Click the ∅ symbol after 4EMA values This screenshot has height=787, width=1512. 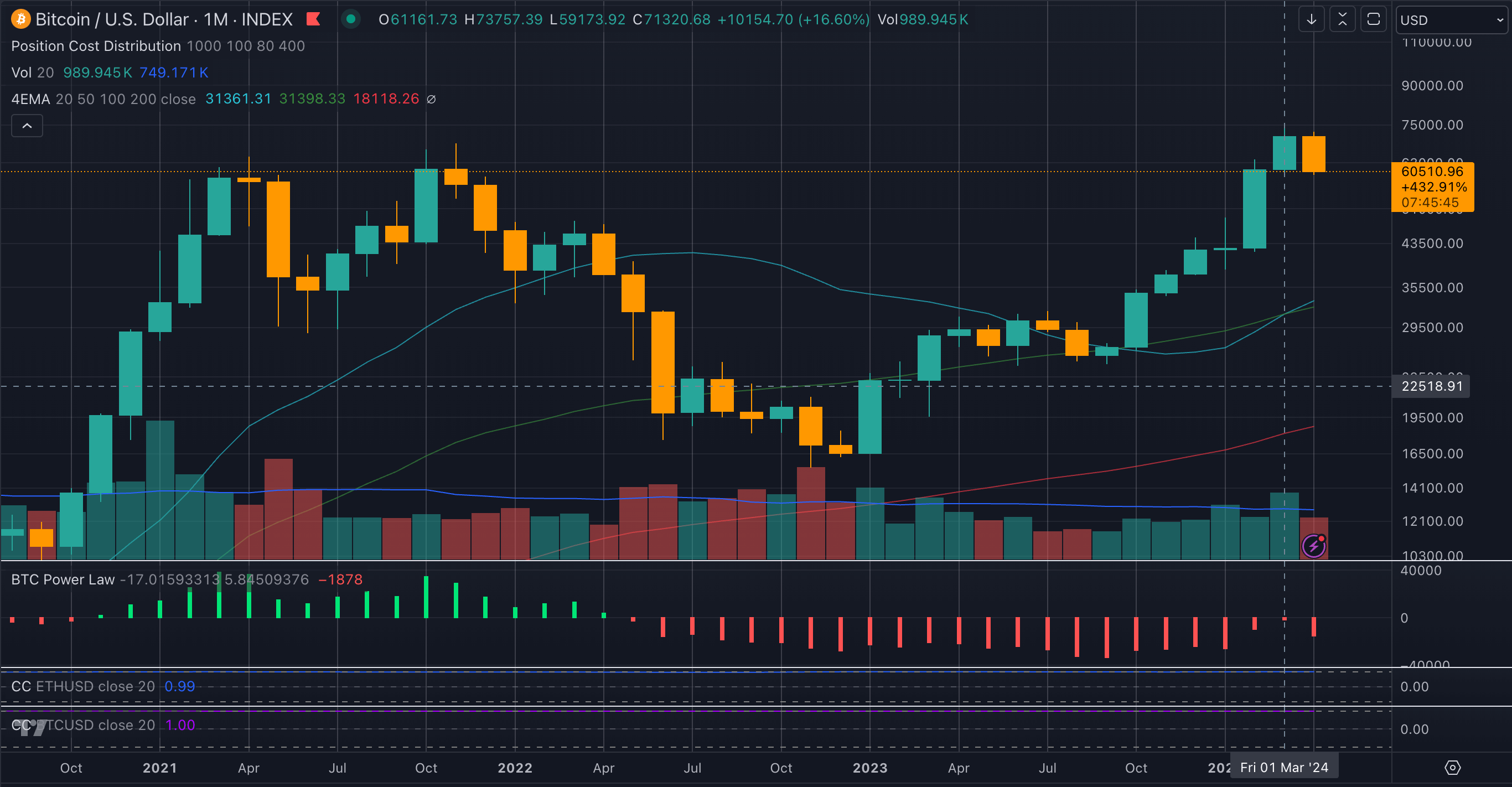432,99
